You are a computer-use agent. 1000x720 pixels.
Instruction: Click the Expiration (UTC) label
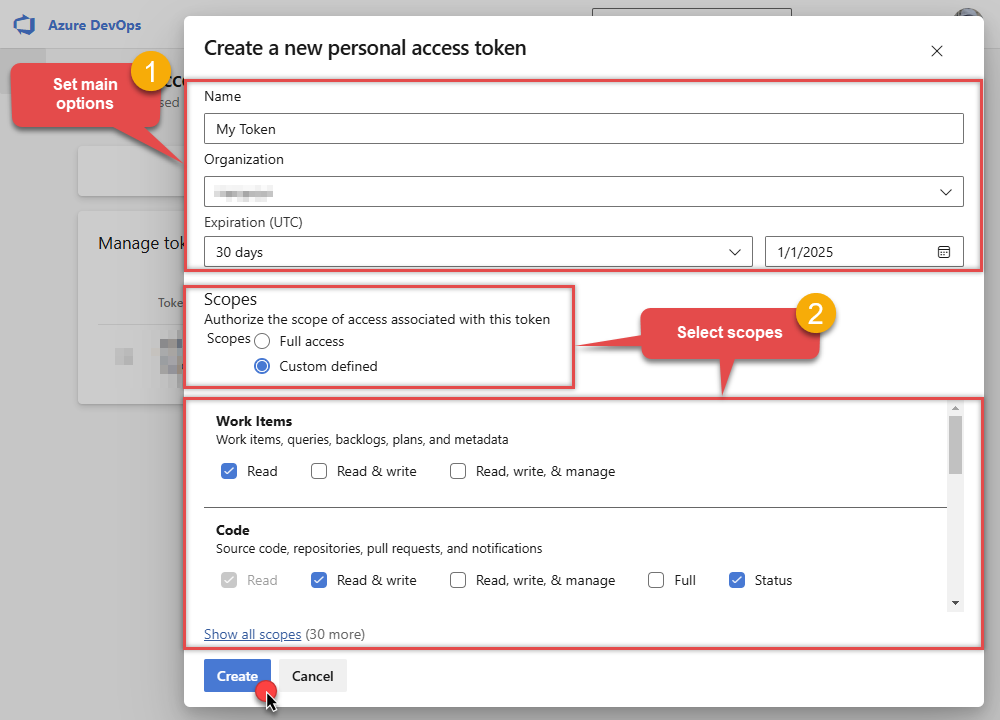pyautogui.click(x=253, y=223)
